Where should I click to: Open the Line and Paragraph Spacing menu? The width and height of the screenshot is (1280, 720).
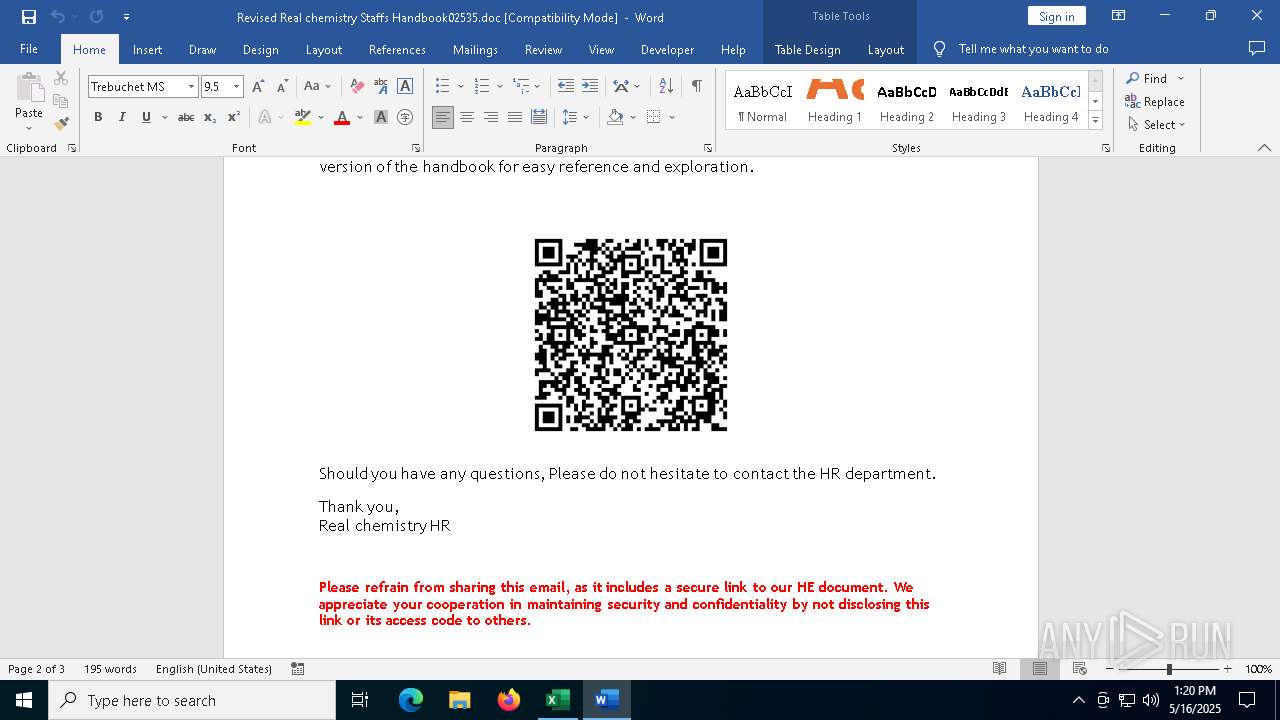575,117
